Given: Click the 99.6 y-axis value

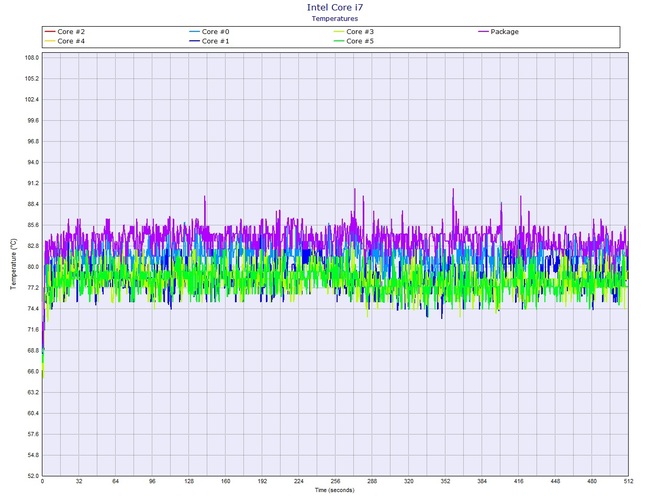Looking at the screenshot, I should [x=33, y=120].
